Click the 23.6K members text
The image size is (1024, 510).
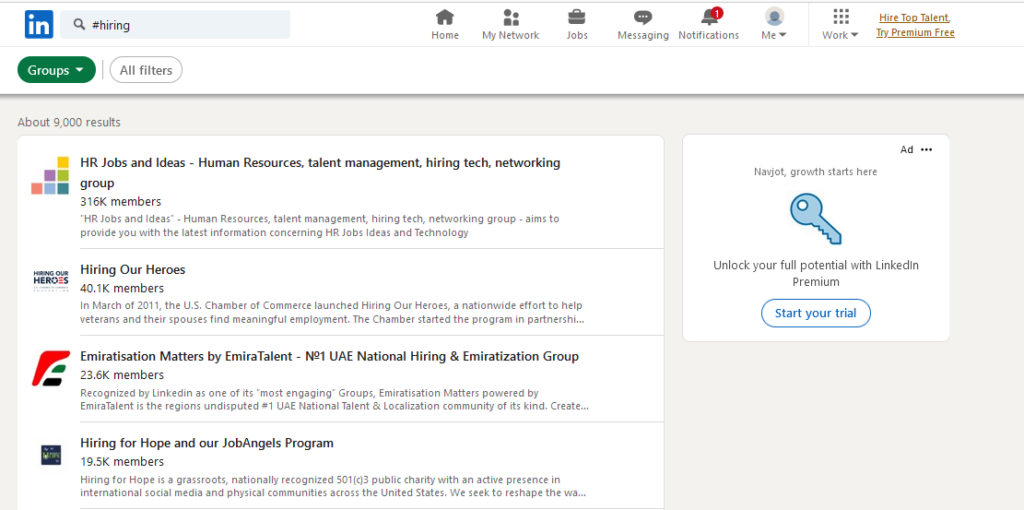click(x=122, y=375)
